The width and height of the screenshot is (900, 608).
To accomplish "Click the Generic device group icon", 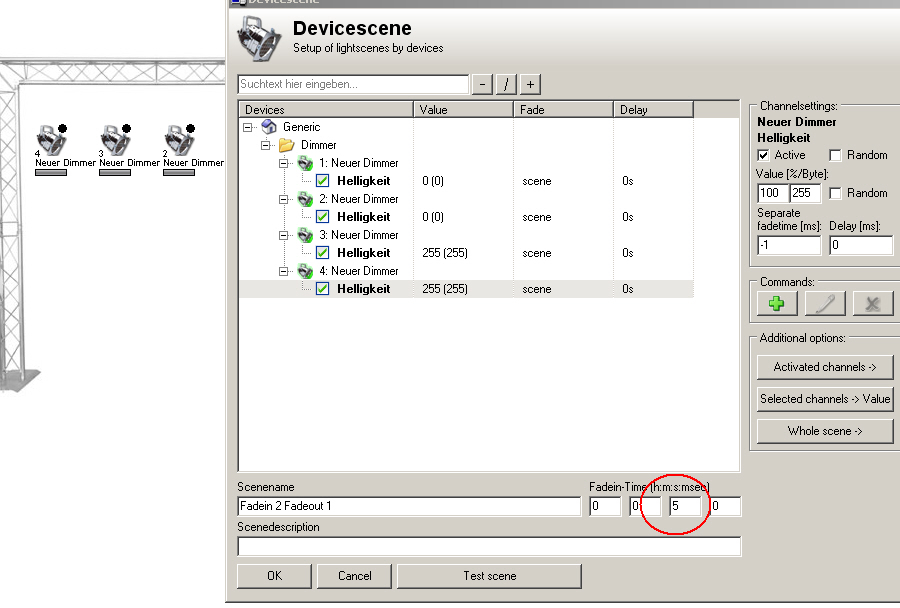I will point(268,127).
